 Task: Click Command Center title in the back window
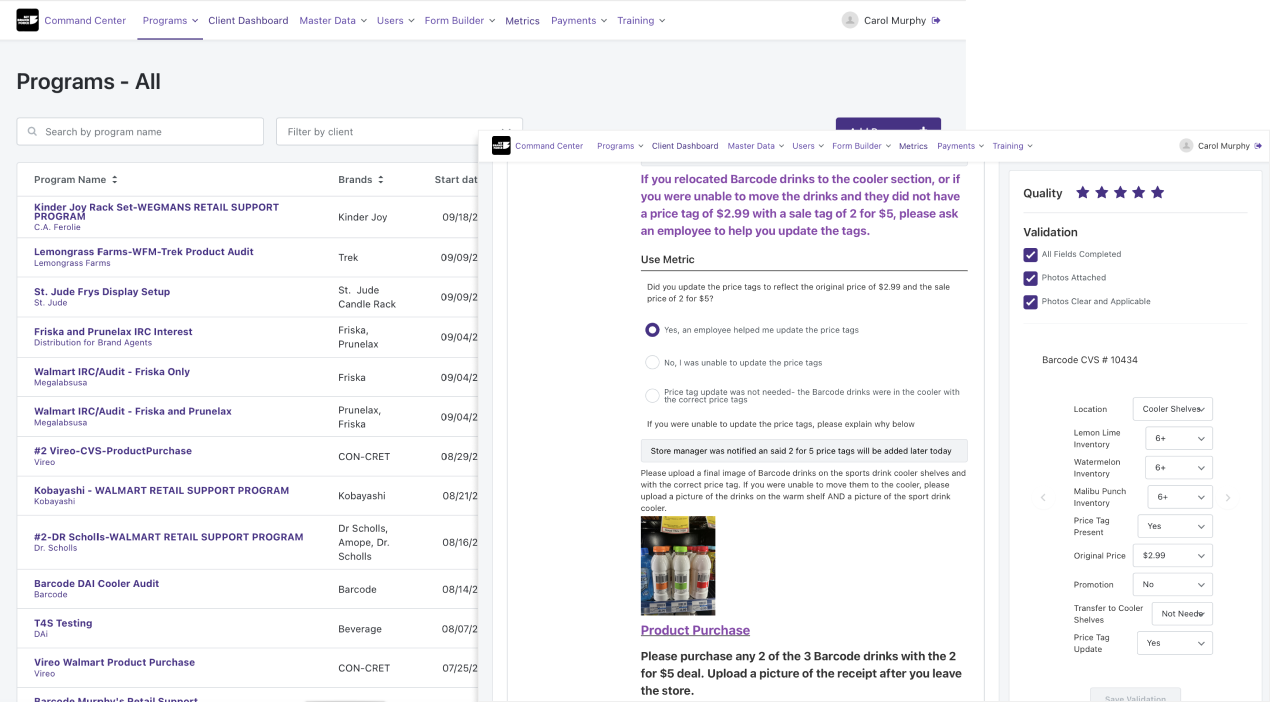coord(85,20)
